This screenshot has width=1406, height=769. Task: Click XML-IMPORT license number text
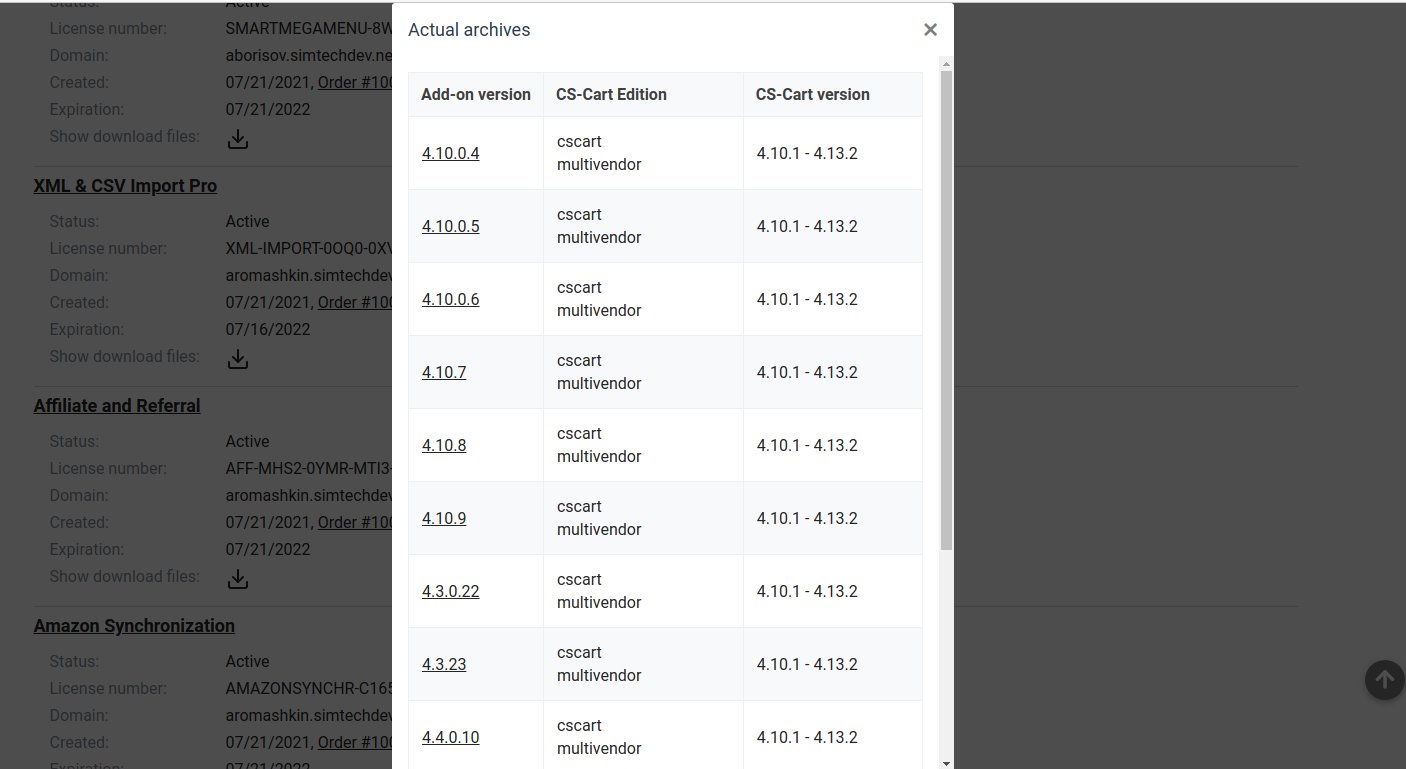point(309,248)
